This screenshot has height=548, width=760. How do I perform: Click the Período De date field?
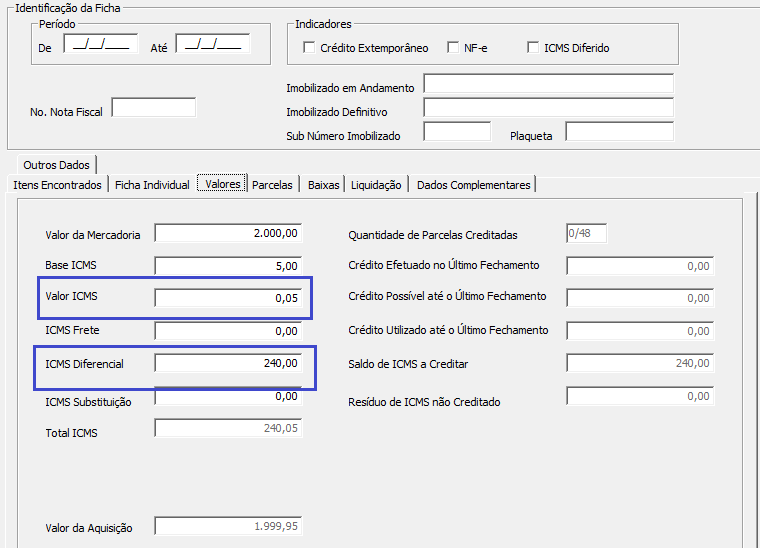(x=101, y=44)
